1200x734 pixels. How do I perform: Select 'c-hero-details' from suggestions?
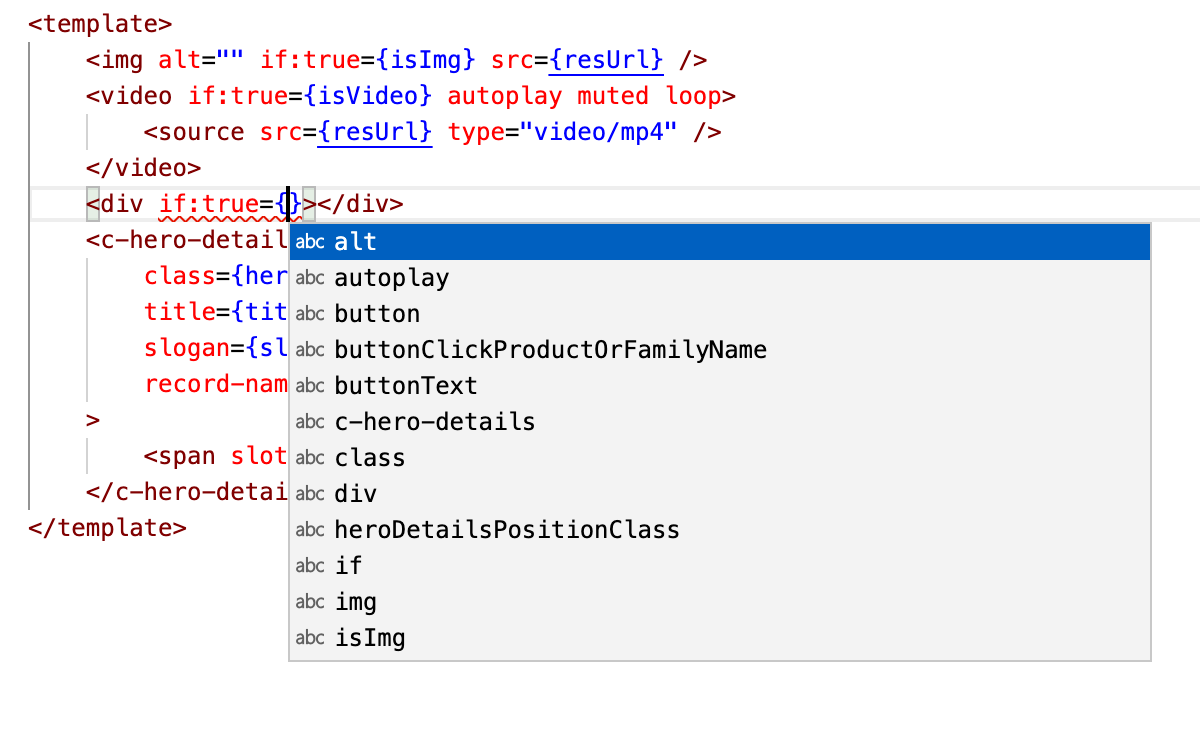tap(720, 422)
